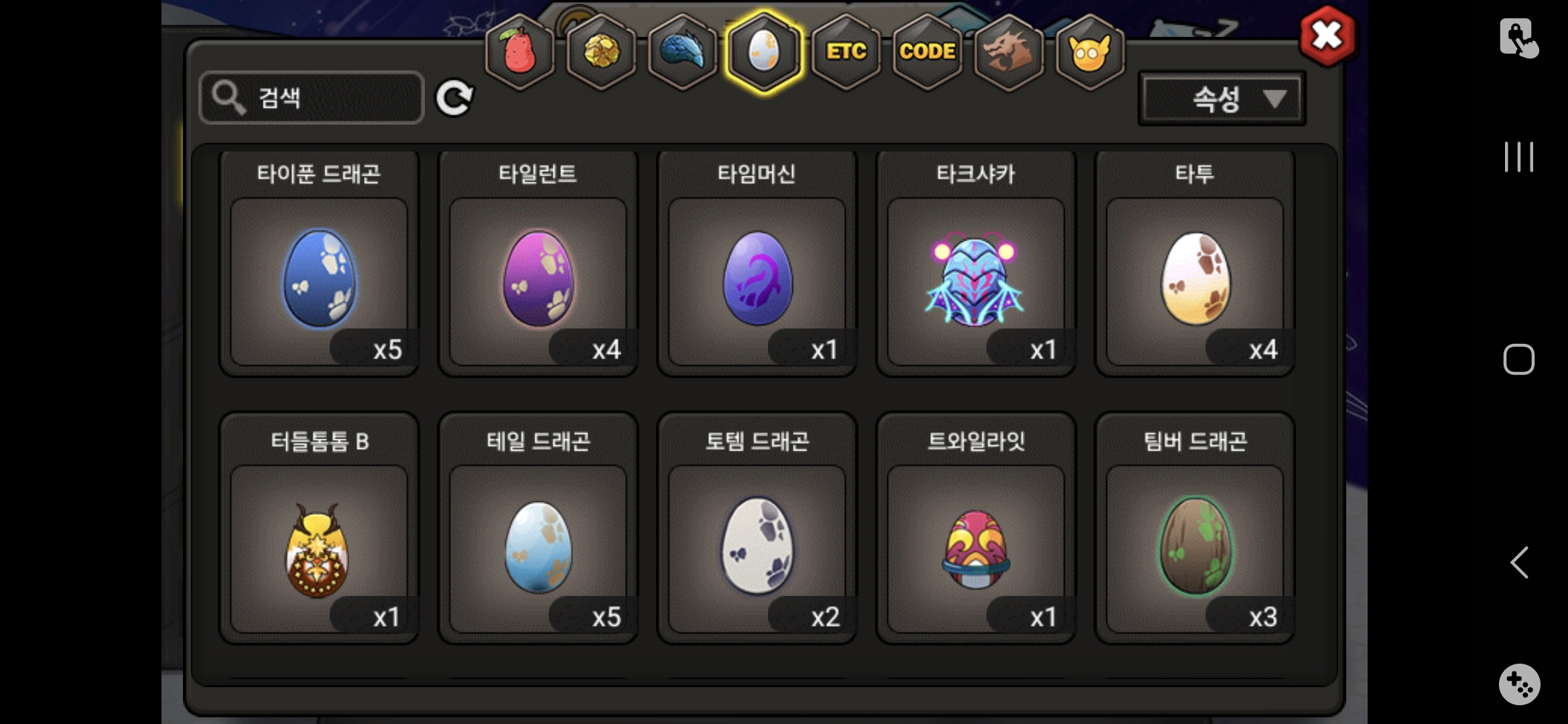Select the 팀버 드래곤 green-brown egg
This screenshot has width=1568, height=724.
1195,528
